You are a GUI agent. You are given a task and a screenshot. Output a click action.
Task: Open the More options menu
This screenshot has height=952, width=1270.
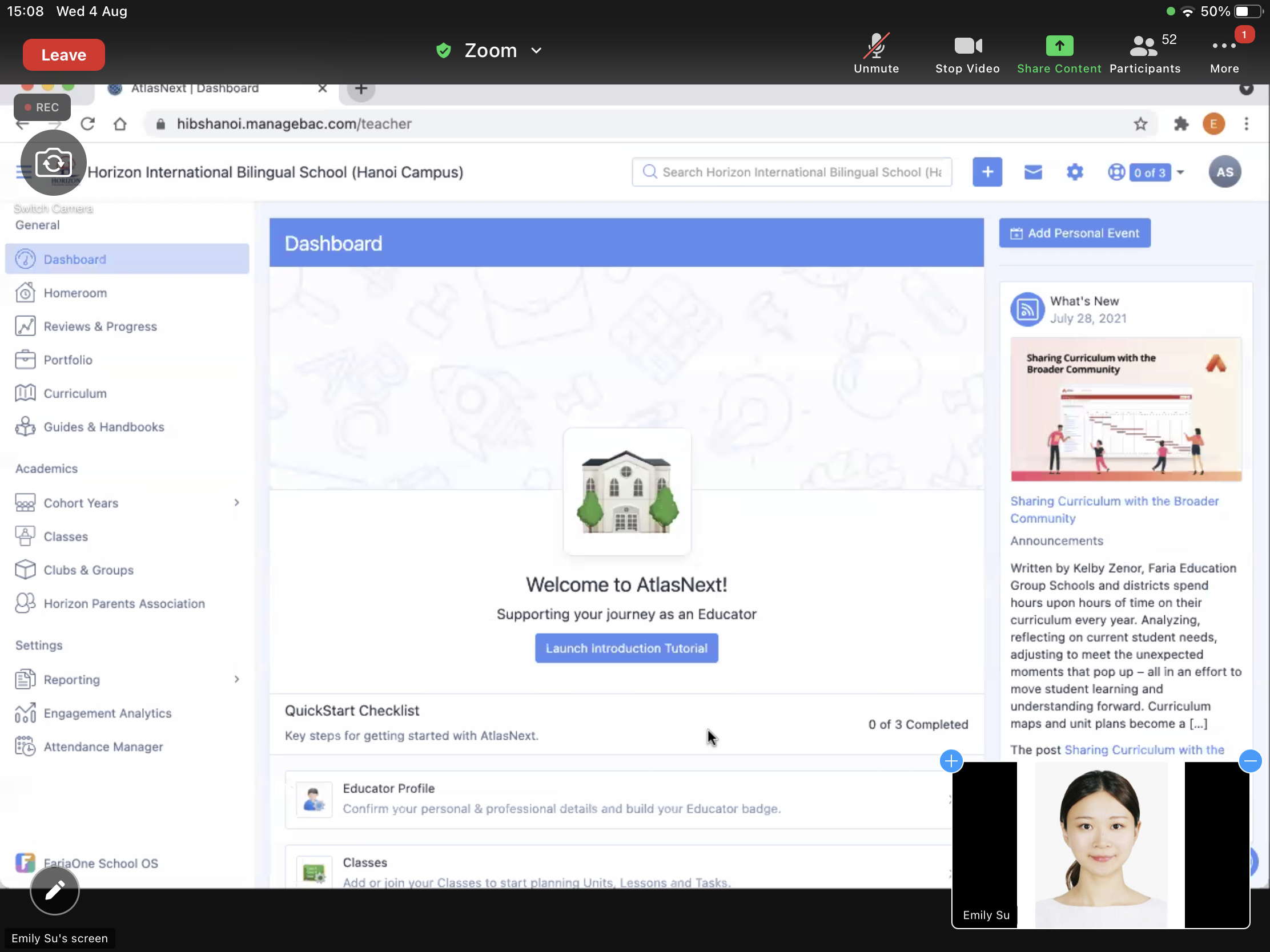[1224, 54]
